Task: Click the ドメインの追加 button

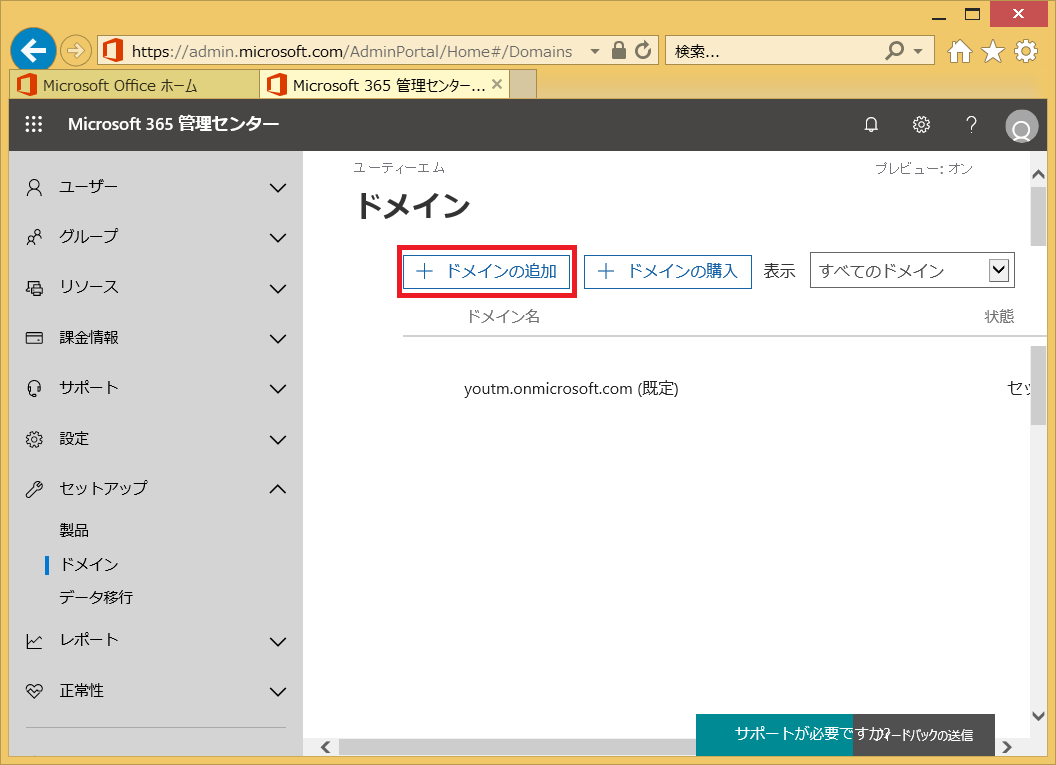Action: tap(486, 271)
